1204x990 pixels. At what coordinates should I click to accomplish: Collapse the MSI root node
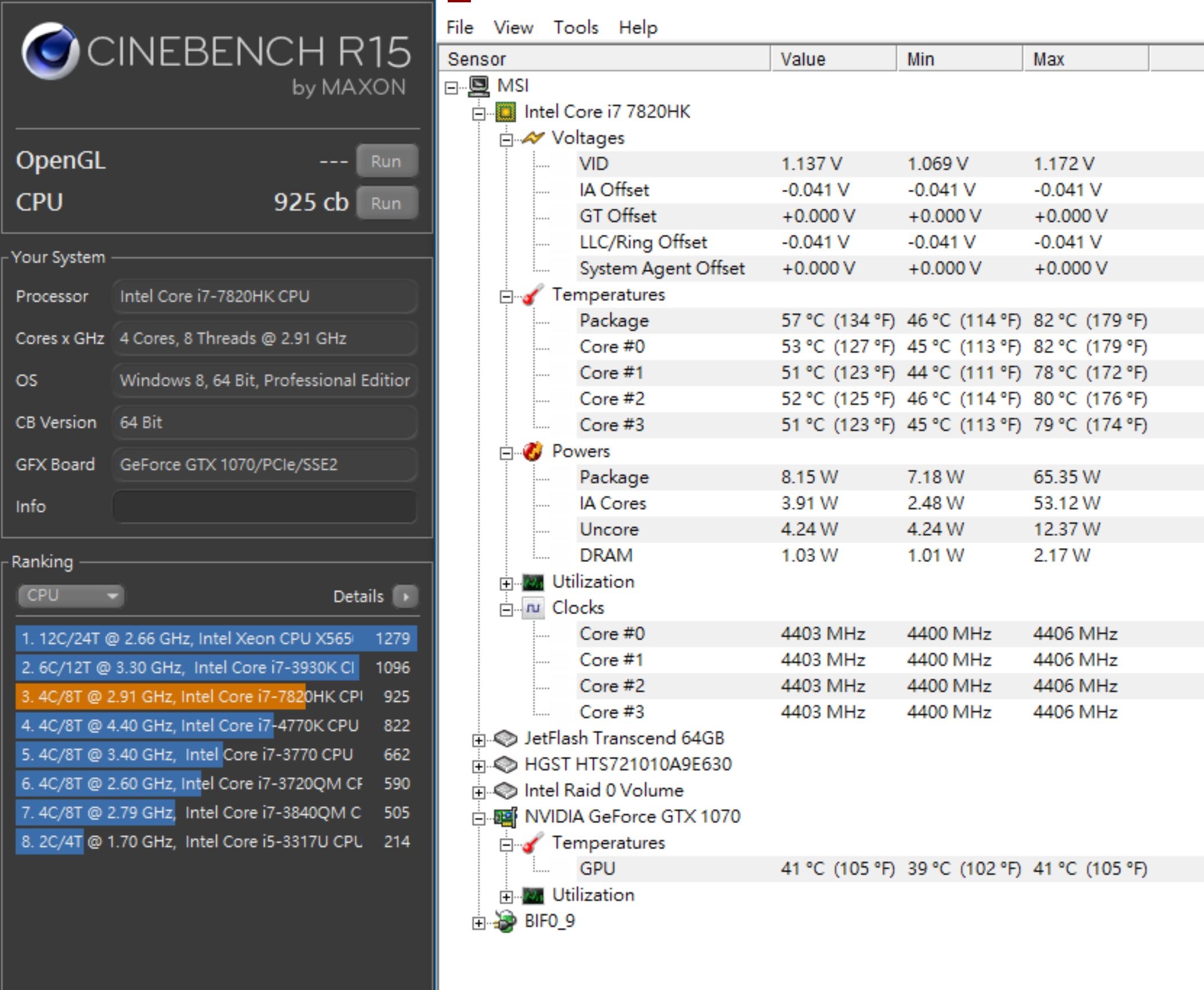coord(452,88)
